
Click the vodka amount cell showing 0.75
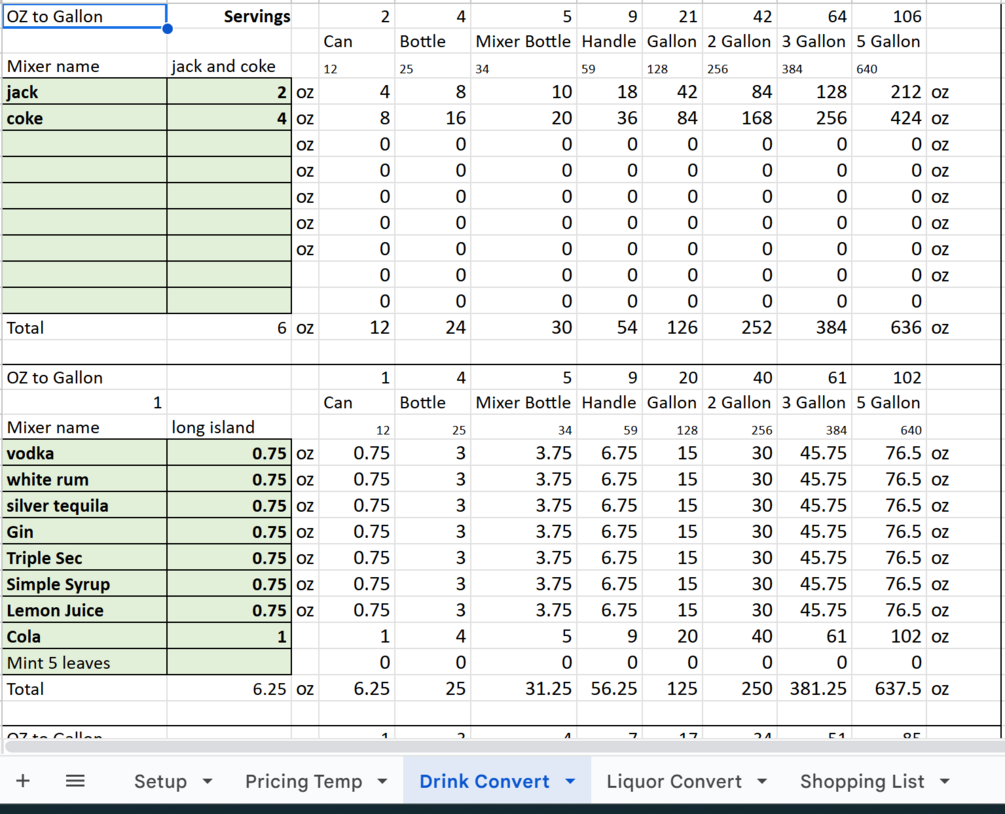pyautogui.click(x=229, y=453)
